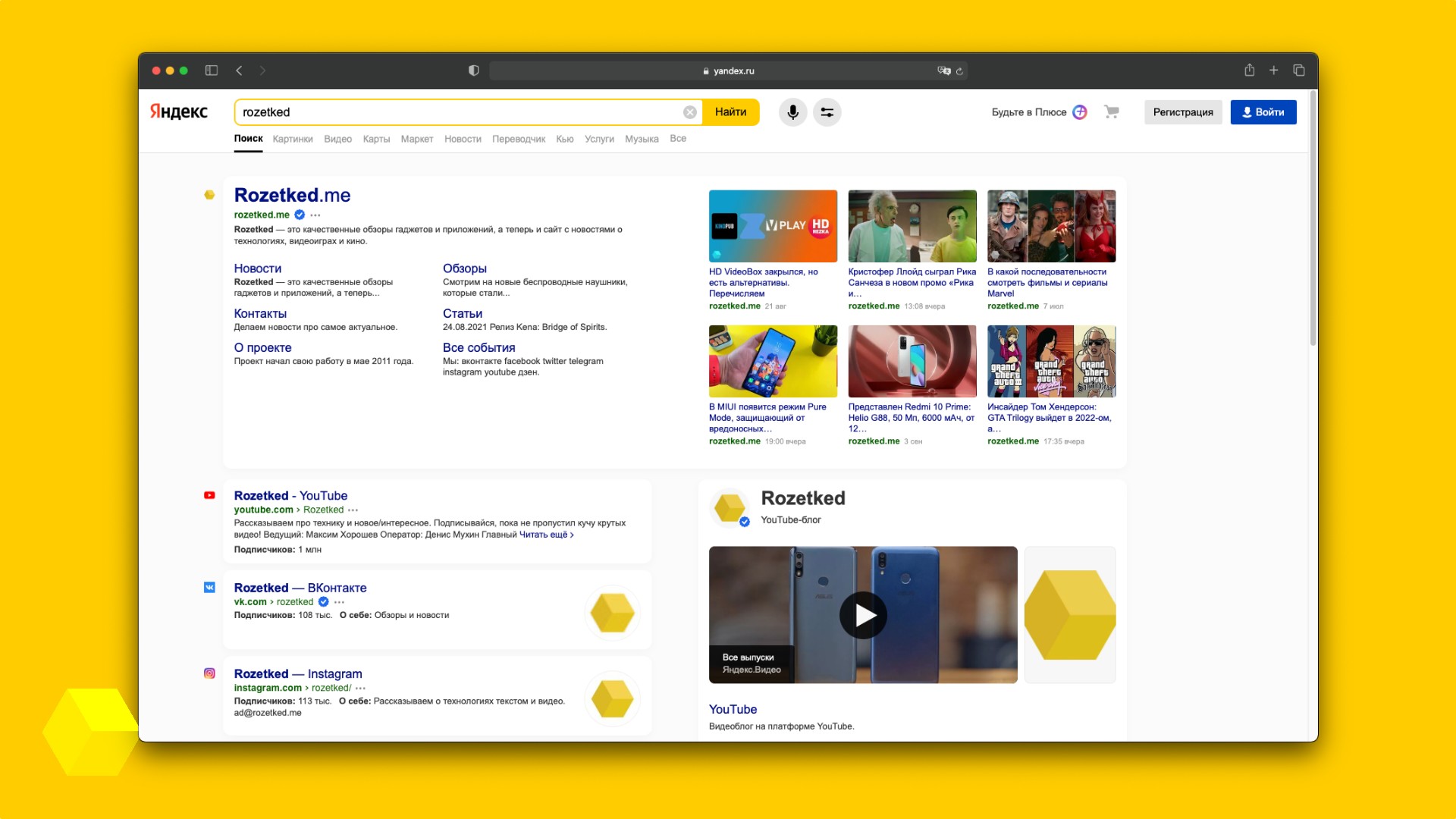Click the YouTube favicon of Rozetked result
Screen dimensions: 1456x819
209,496
